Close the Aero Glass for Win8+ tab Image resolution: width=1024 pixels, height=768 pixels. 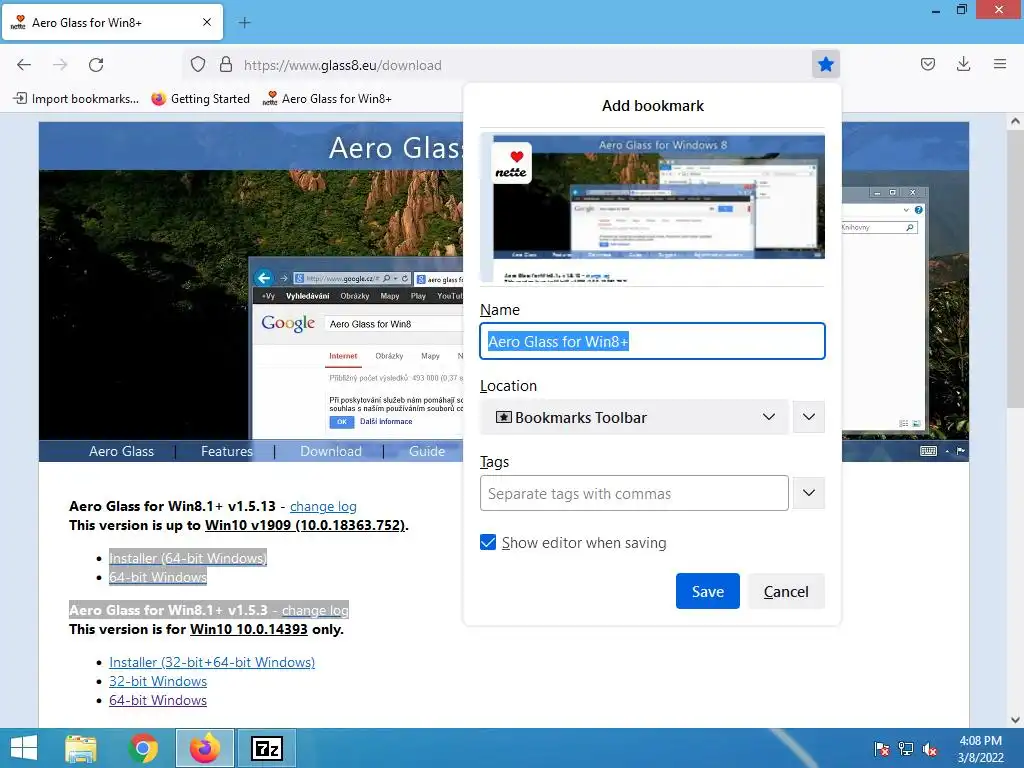(x=207, y=22)
